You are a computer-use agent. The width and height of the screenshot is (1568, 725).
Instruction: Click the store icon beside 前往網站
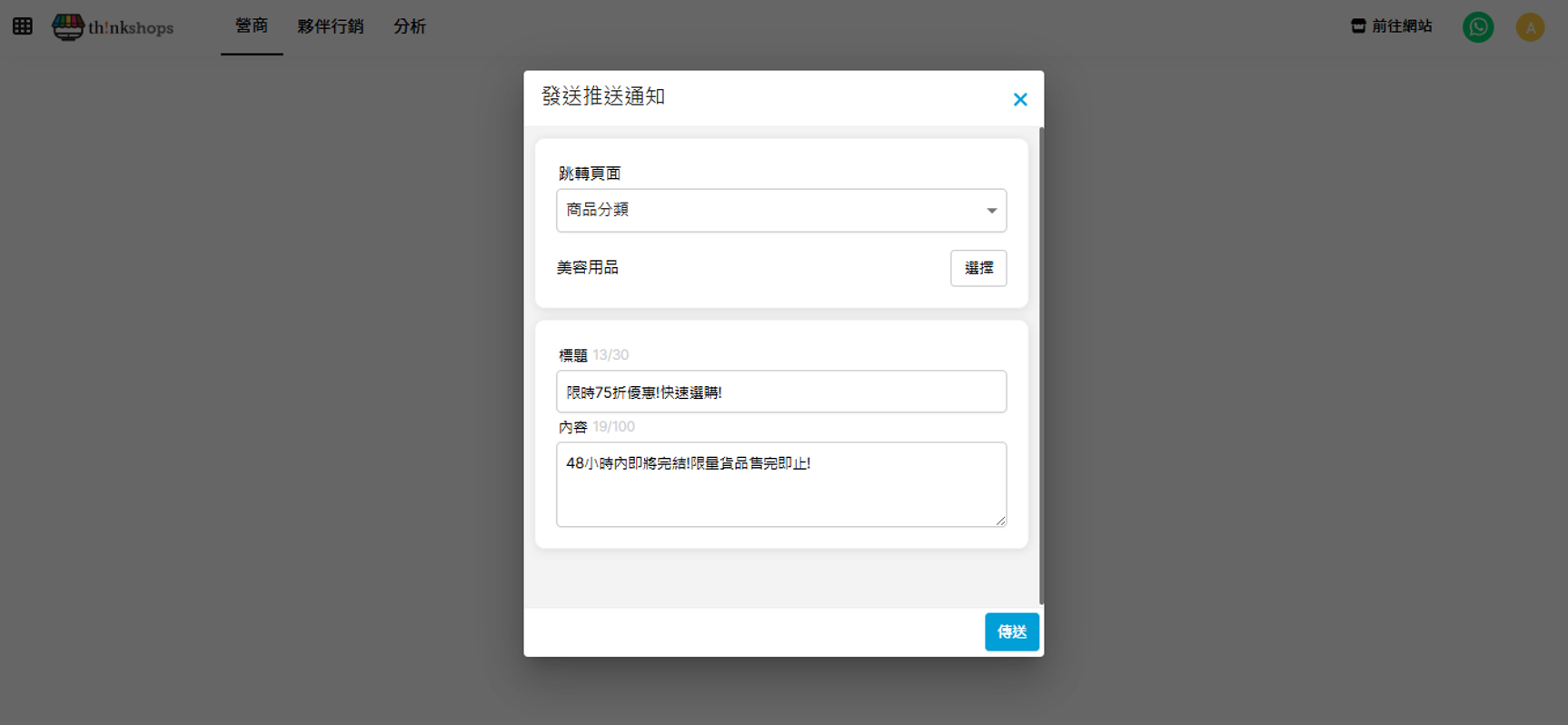[1358, 26]
